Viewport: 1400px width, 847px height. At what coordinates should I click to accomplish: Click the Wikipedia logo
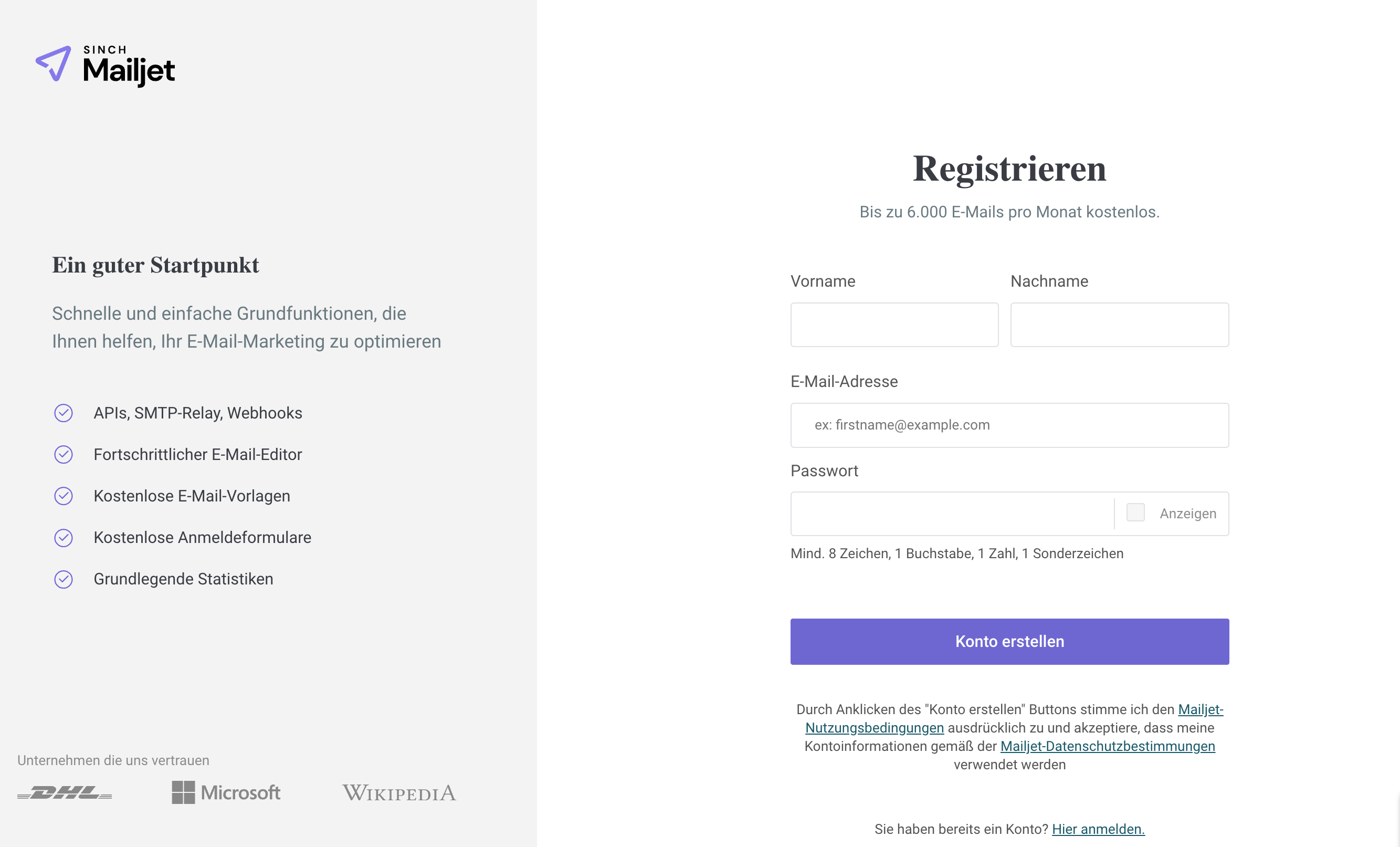point(399,792)
